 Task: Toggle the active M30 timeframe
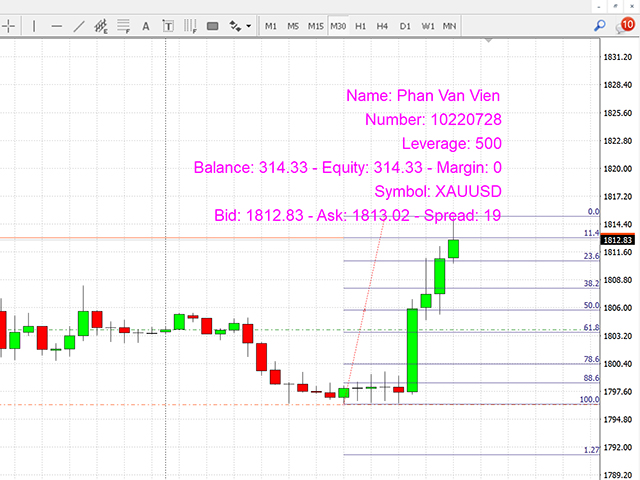338,27
